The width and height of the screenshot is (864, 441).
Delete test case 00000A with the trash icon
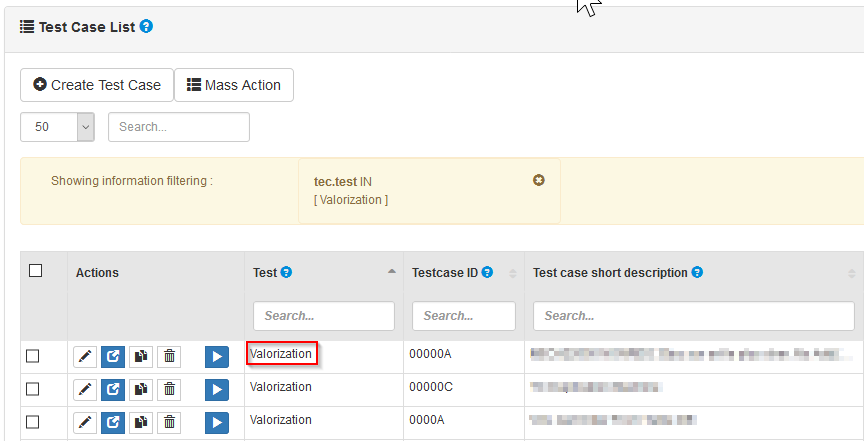169,357
